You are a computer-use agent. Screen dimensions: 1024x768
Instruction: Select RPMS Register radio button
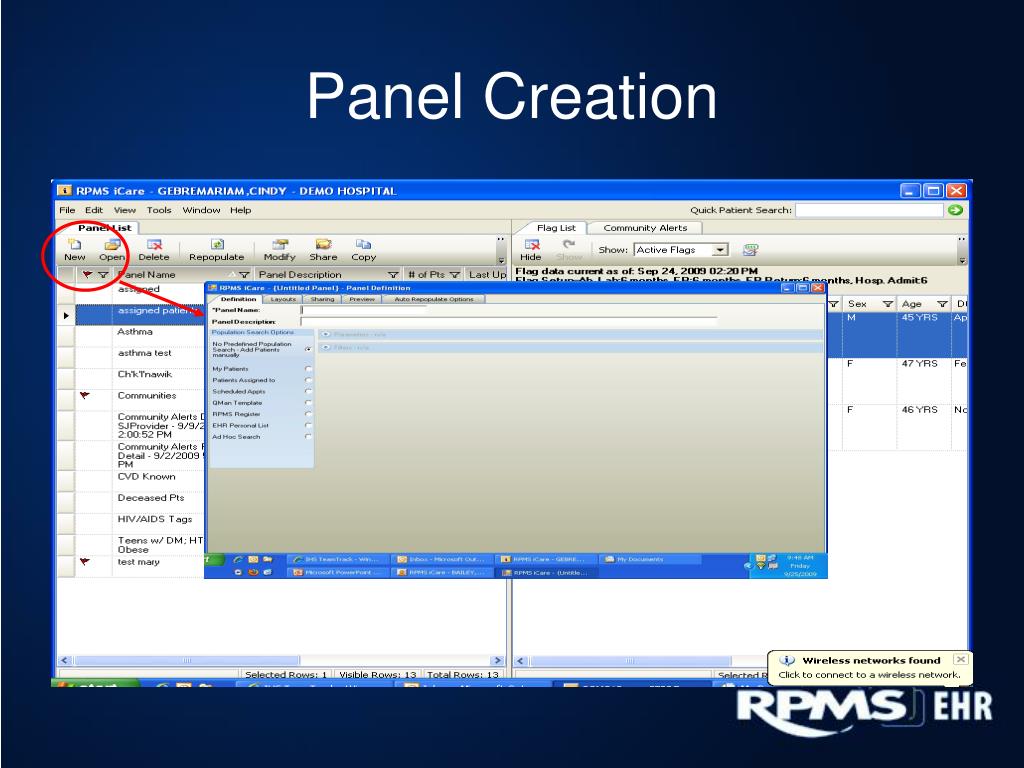click(308, 414)
